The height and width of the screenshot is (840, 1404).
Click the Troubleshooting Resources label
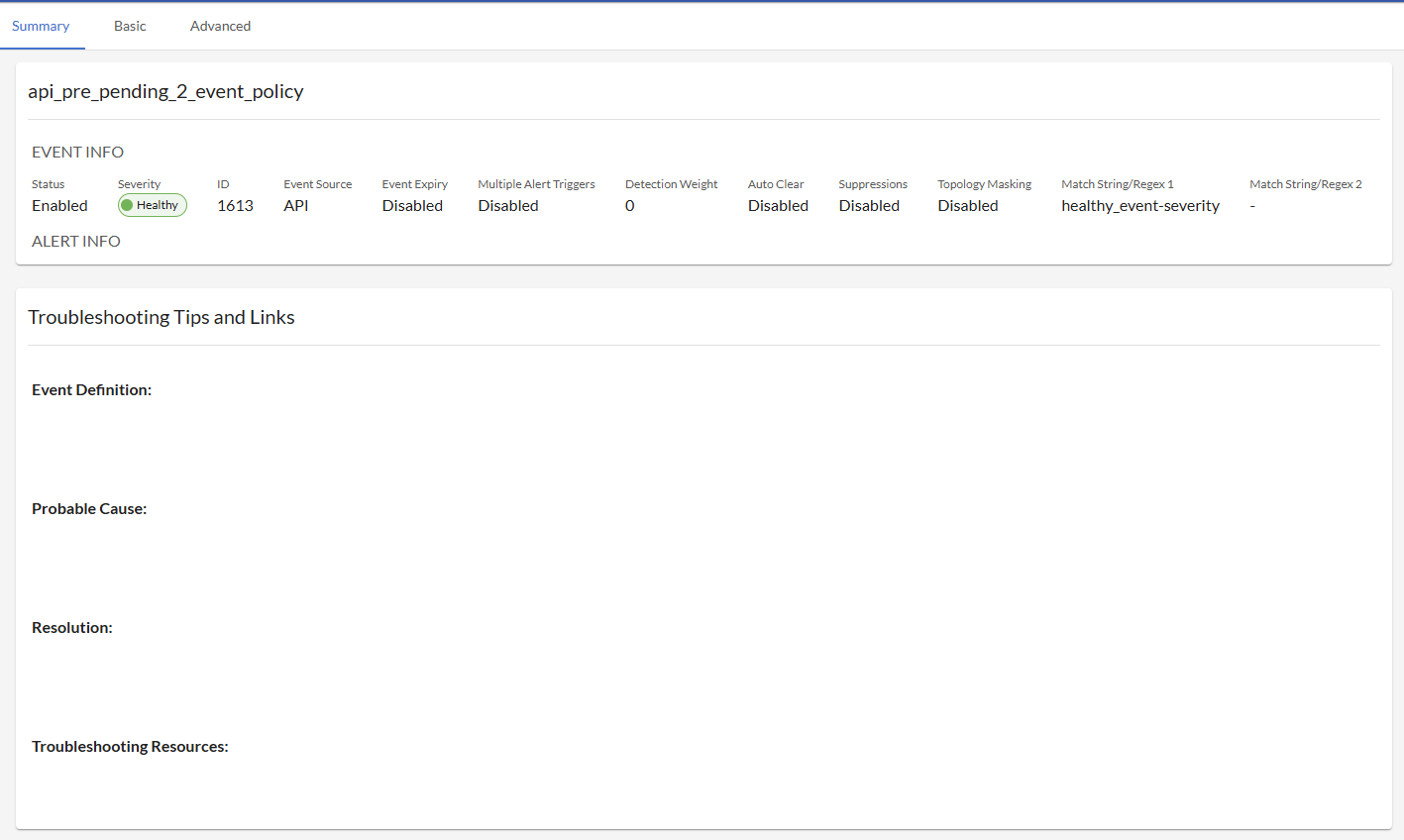(x=130, y=747)
